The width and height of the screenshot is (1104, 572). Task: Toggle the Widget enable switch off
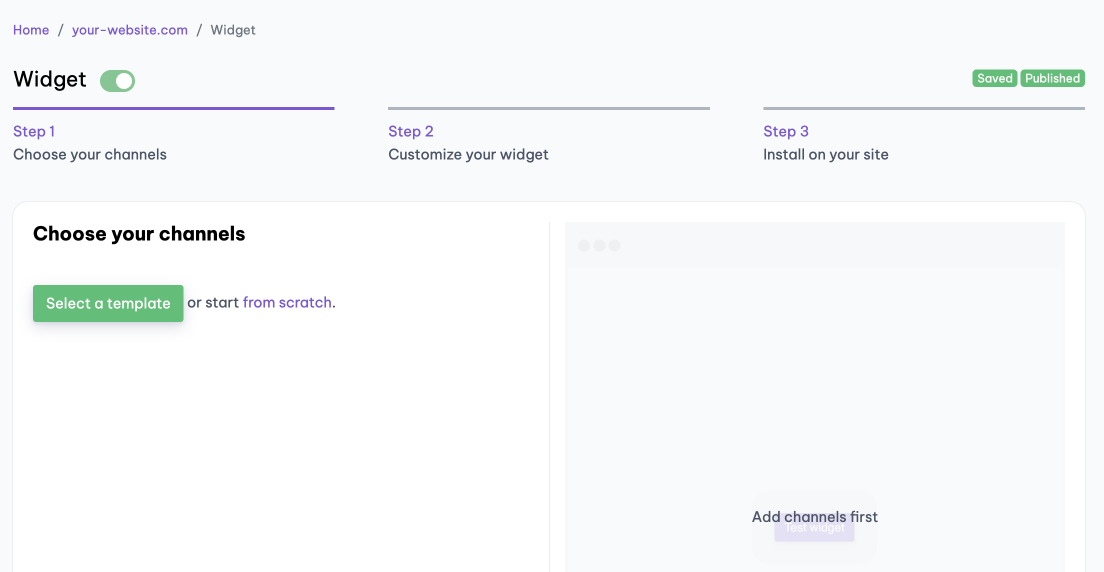point(118,81)
